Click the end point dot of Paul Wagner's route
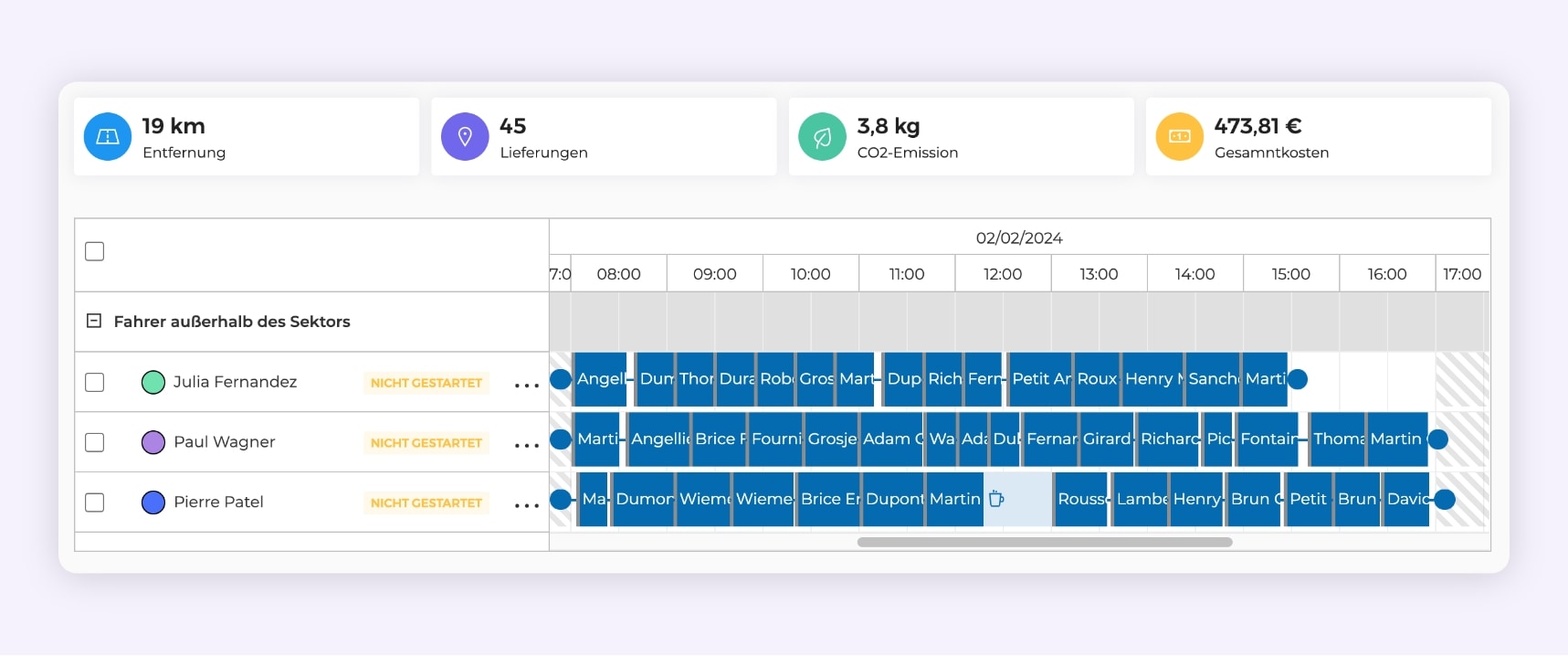The width and height of the screenshot is (1568, 656). click(x=1437, y=439)
